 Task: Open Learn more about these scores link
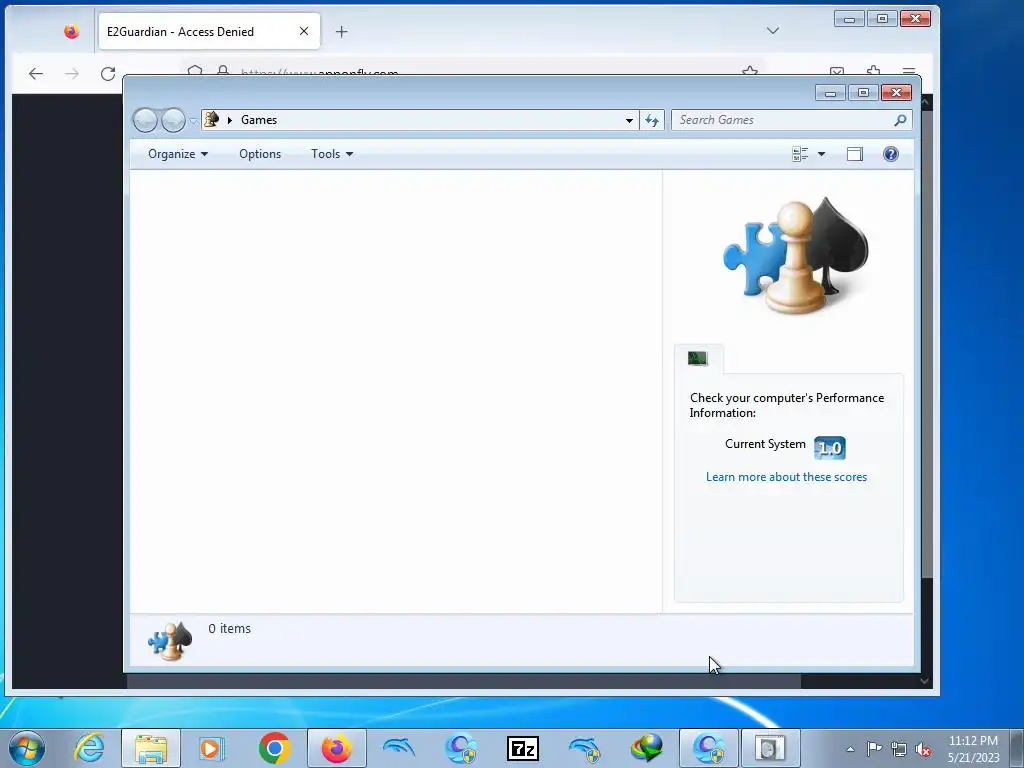click(786, 477)
